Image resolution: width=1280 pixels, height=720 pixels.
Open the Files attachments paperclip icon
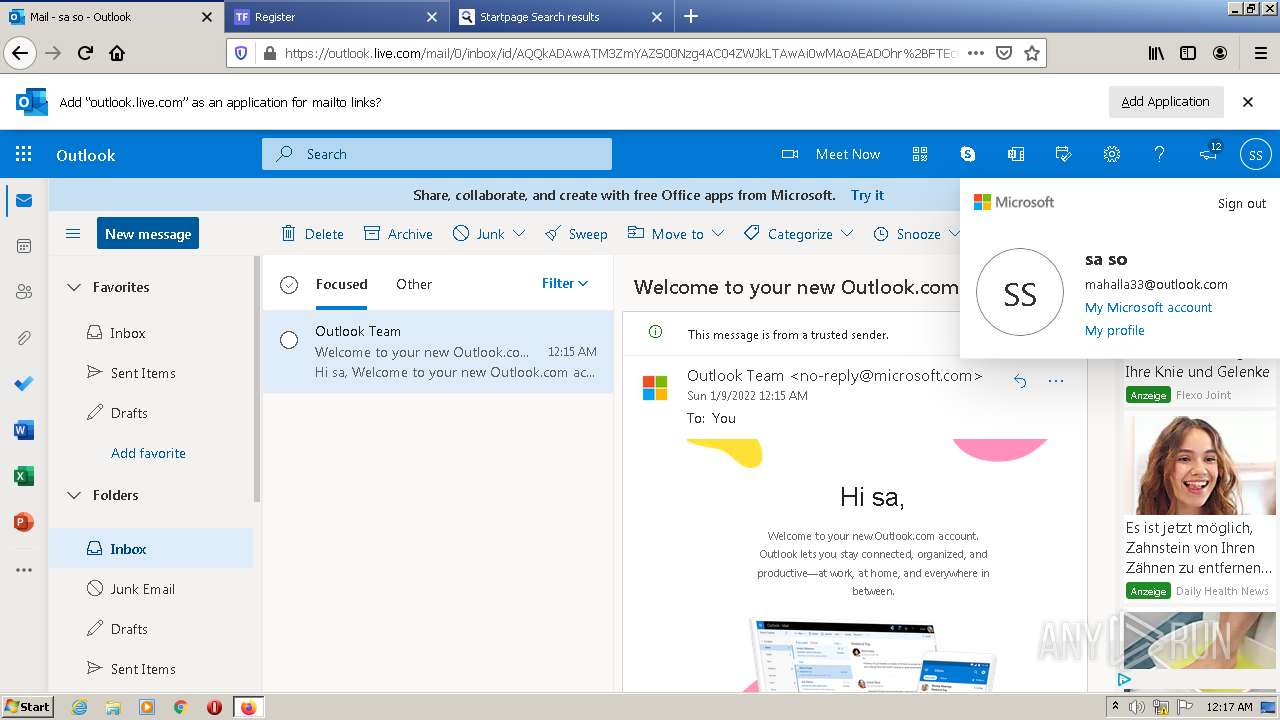pyautogui.click(x=24, y=338)
